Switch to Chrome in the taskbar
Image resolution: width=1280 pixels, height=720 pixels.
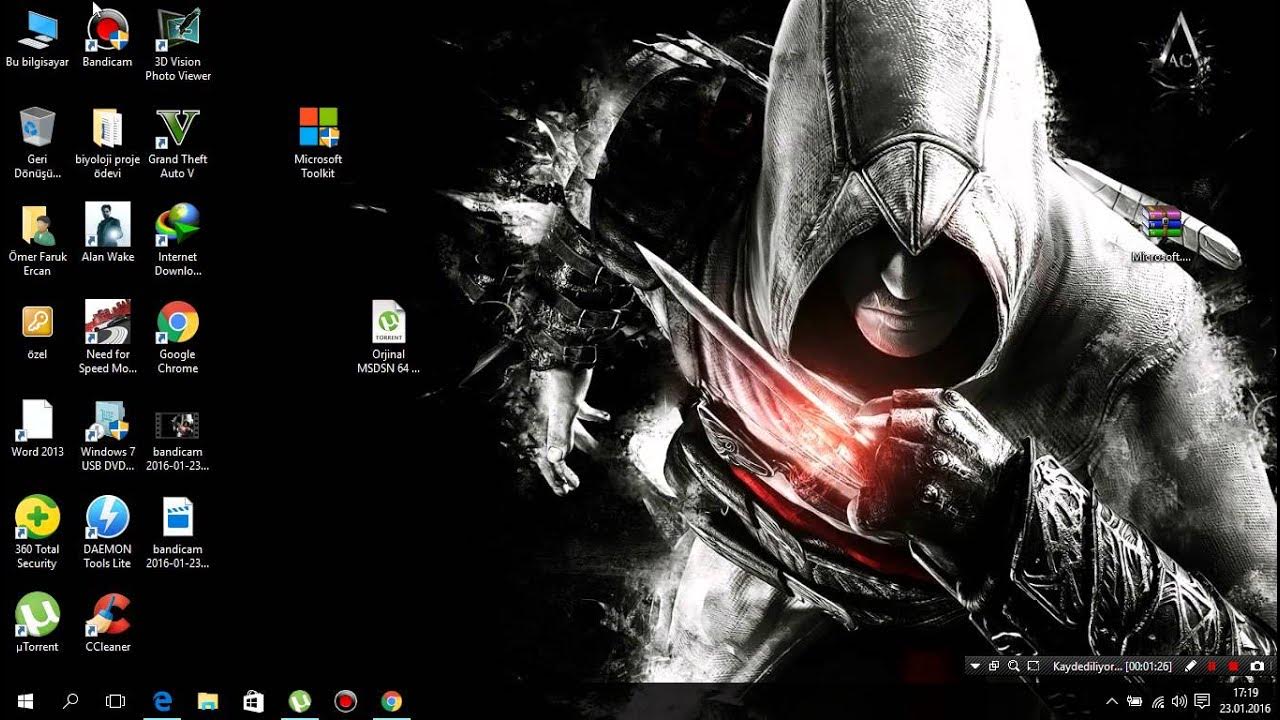pos(391,701)
